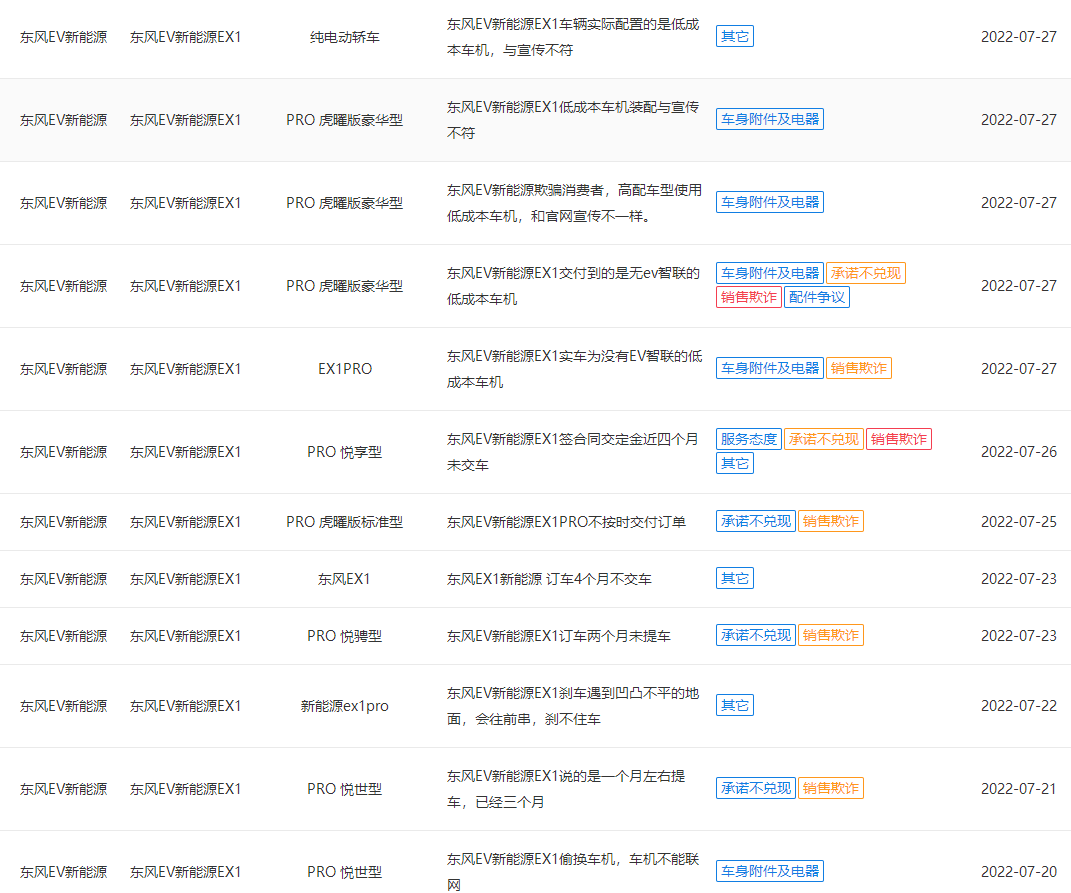Select model cell '纯电动轿车'

pos(345,37)
